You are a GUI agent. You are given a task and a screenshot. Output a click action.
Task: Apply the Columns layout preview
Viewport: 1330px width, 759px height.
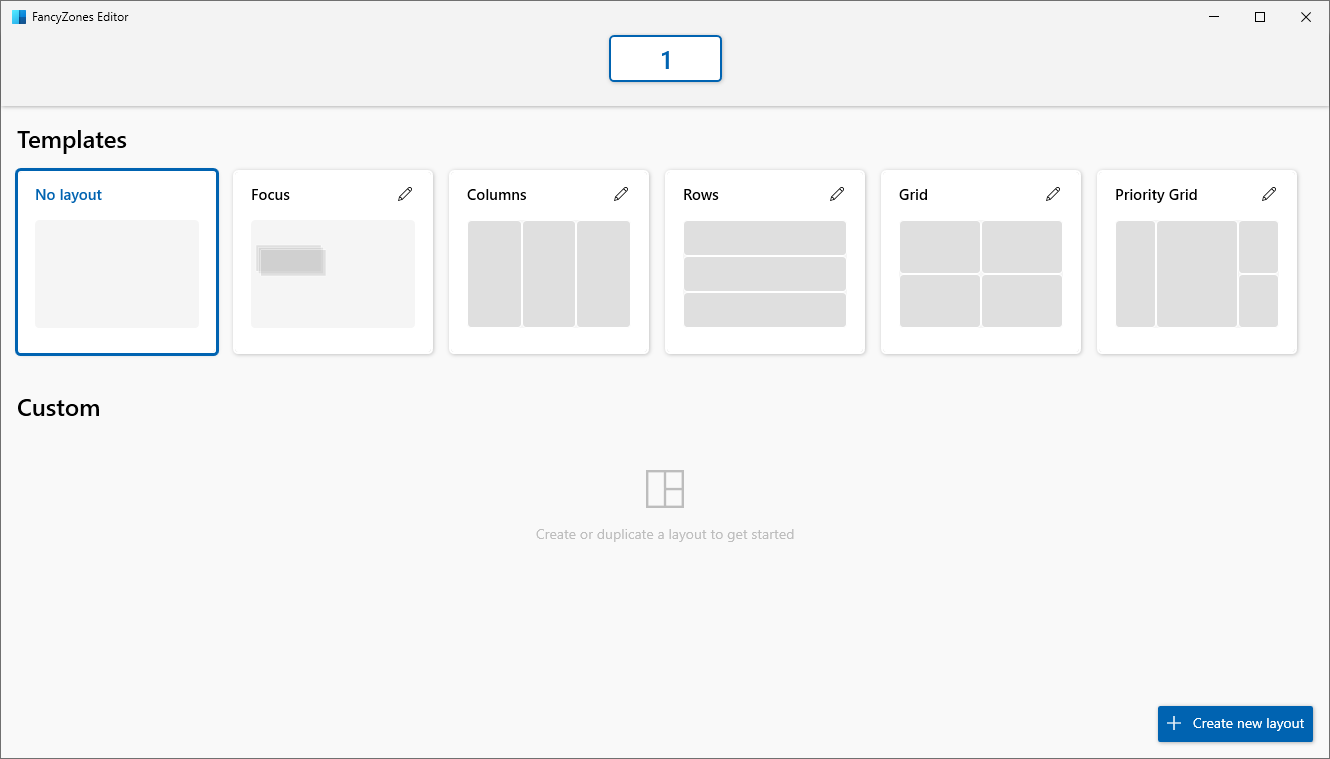coord(549,273)
